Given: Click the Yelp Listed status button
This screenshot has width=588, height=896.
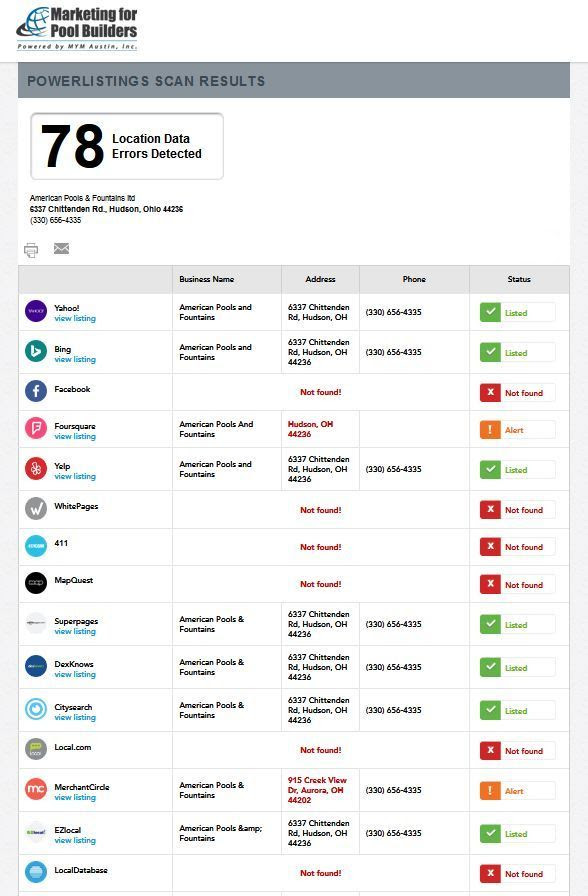Looking at the screenshot, I should tap(517, 470).
